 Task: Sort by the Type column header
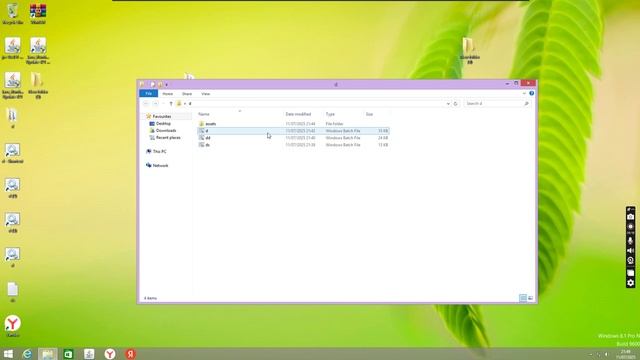click(x=343, y=114)
